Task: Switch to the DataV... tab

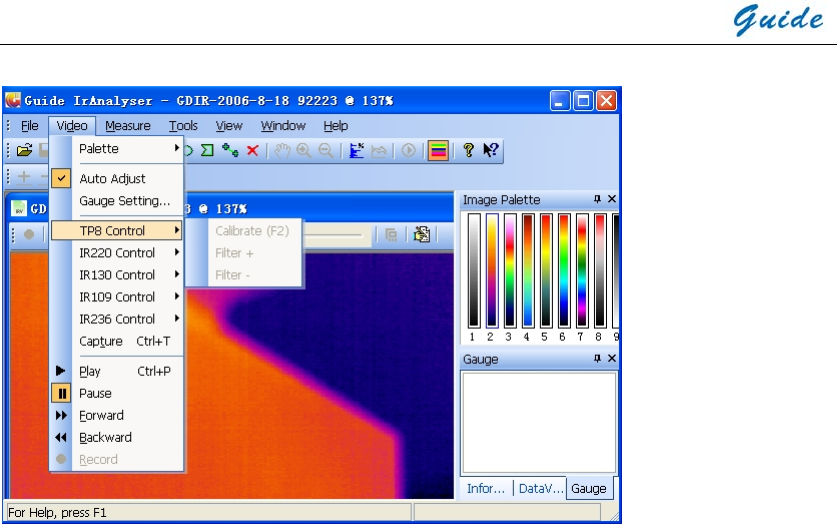Action: pos(541,489)
